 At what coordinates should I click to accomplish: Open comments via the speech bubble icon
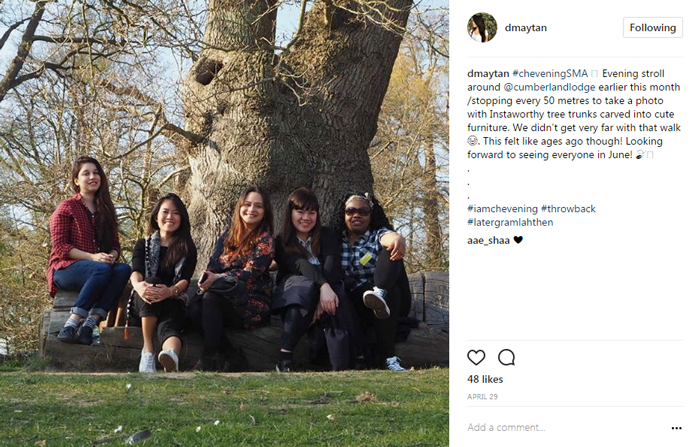tap(506, 358)
